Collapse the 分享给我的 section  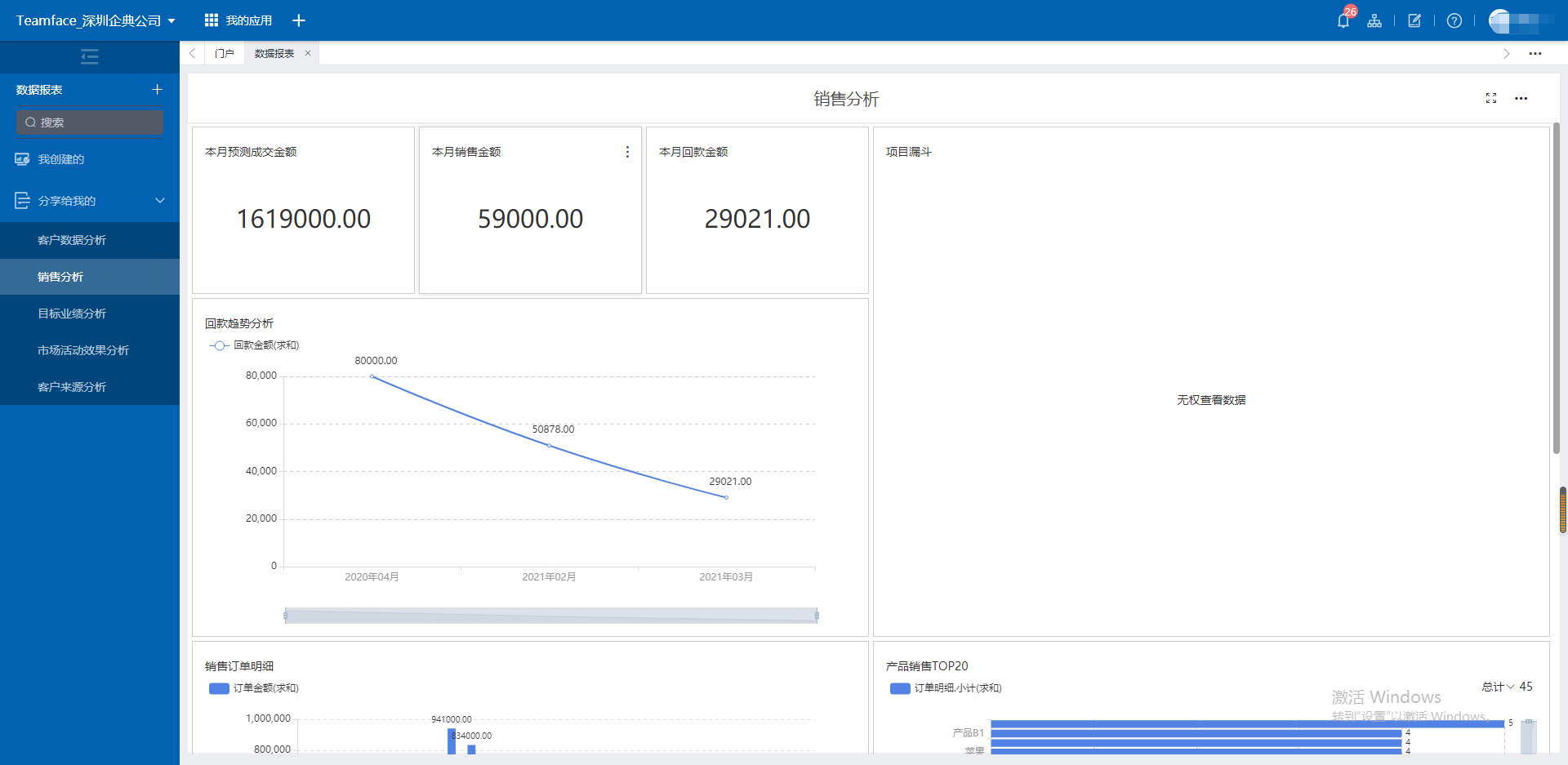160,201
